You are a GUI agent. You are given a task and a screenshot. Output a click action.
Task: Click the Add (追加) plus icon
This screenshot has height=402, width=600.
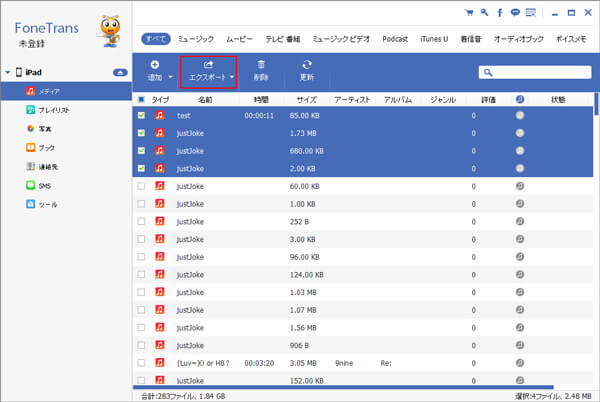(x=155, y=65)
